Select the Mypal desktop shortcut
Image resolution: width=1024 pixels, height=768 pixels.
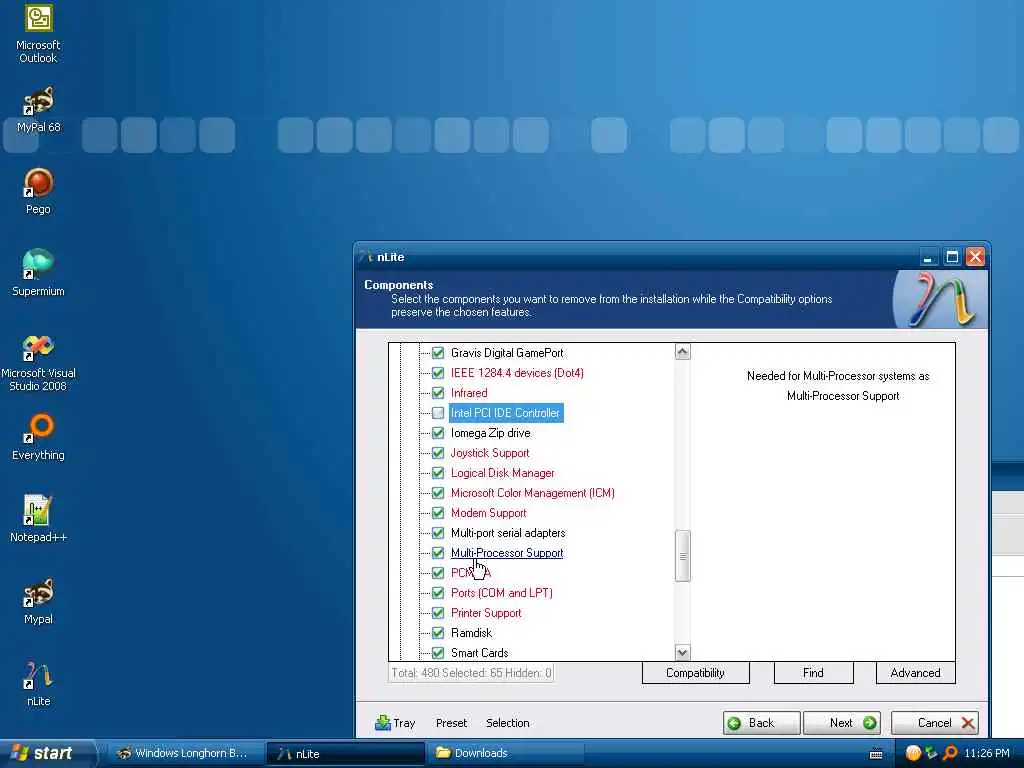[x=38, y=601]
